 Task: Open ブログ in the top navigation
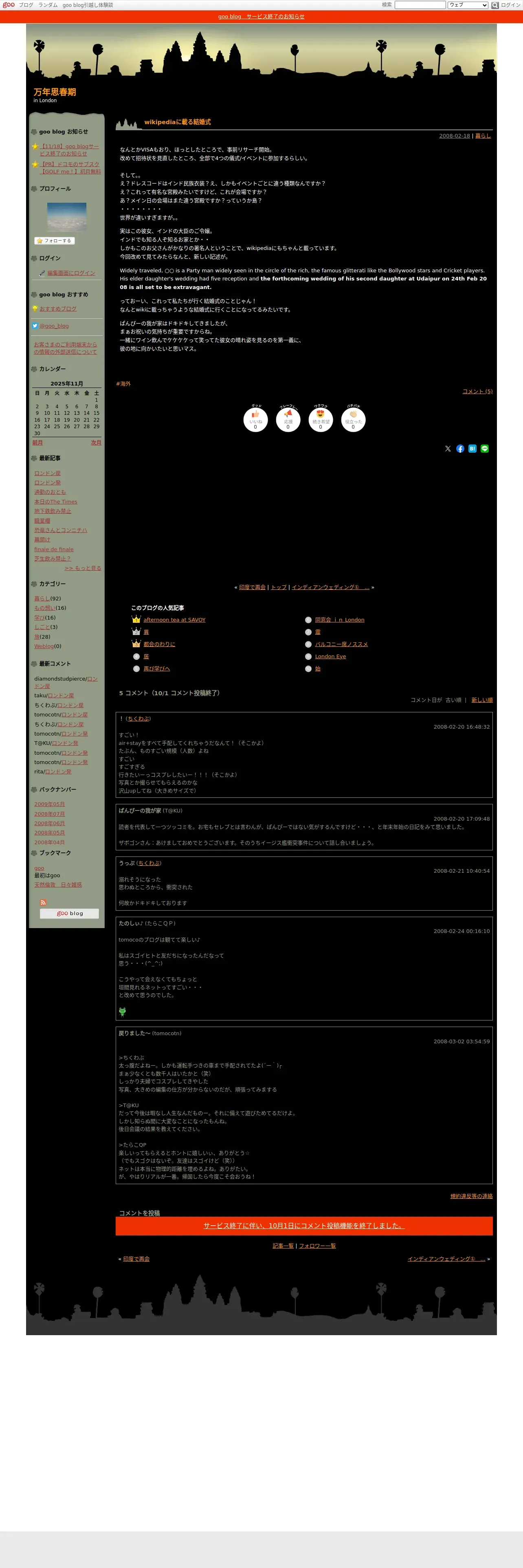(x=26, y=5)
